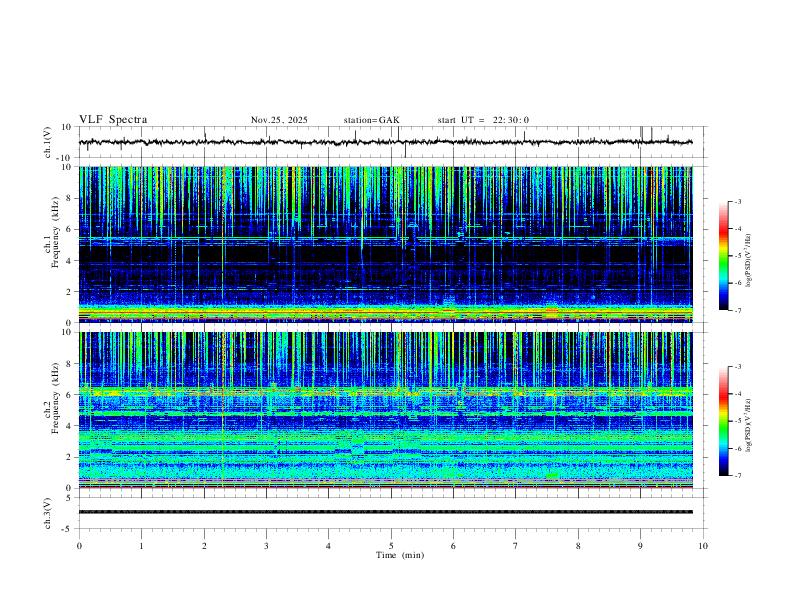Screen dimensions: 792x612
Task: Click the time axis tick label "4"
Action: pyautogui.click(x=328, y=546)
